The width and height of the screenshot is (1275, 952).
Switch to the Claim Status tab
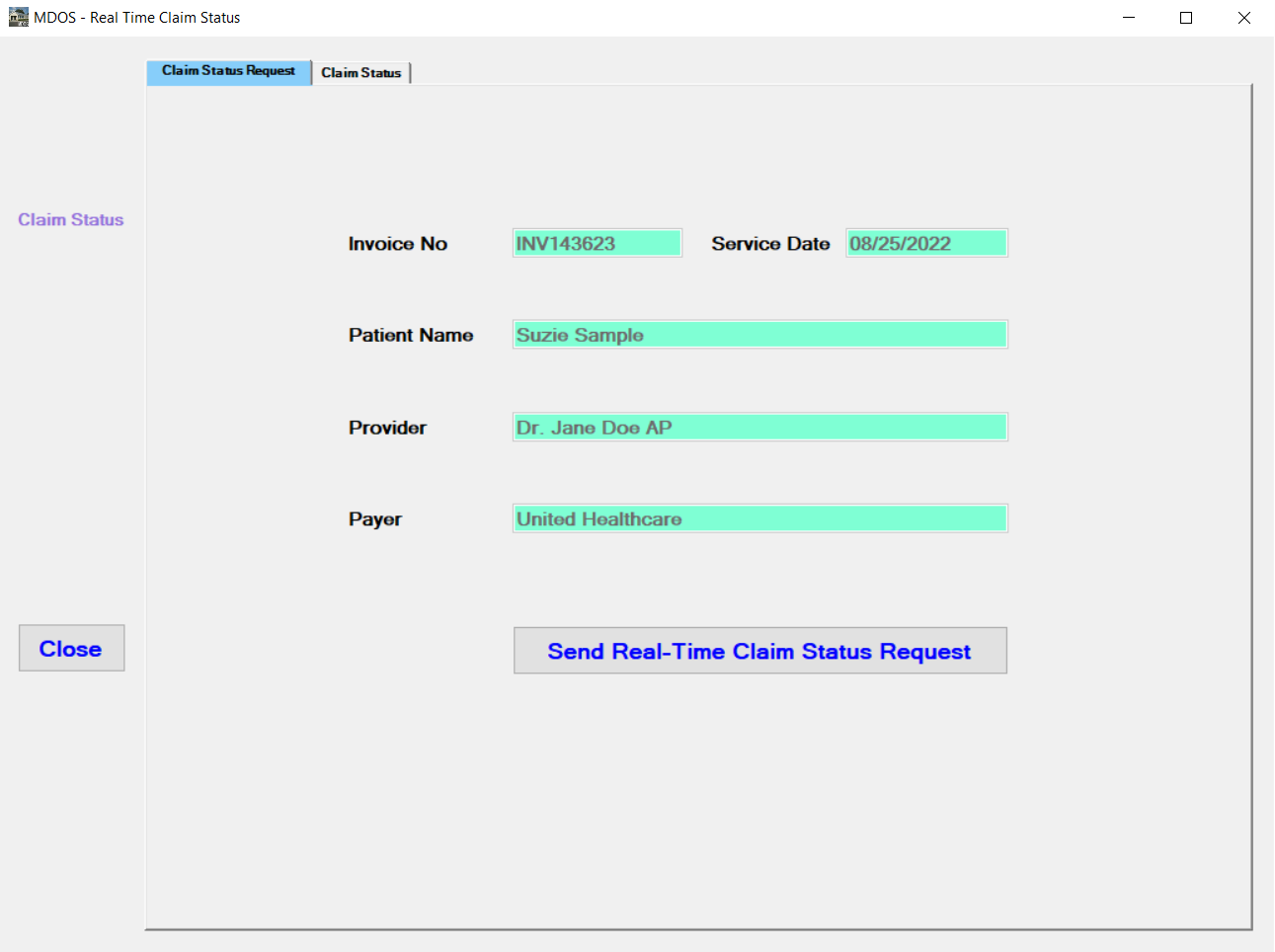point(361,72)
